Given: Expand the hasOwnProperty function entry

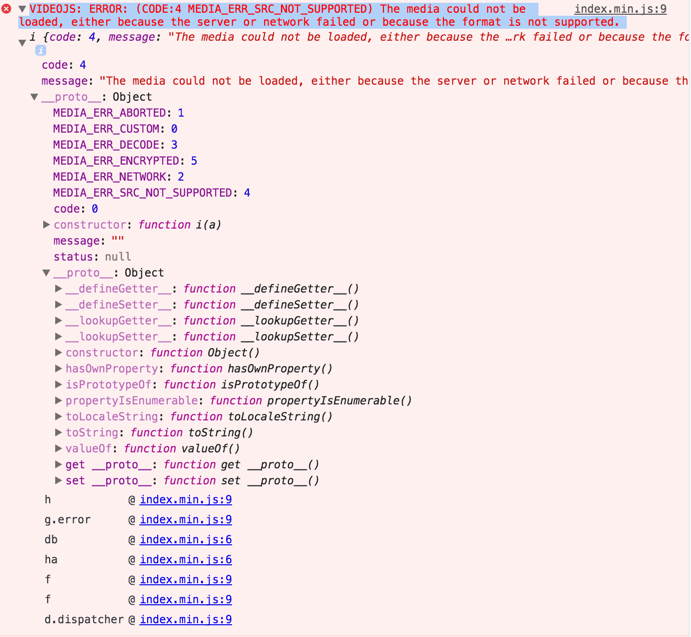Looking at the screenshot, I should point(58,369).
